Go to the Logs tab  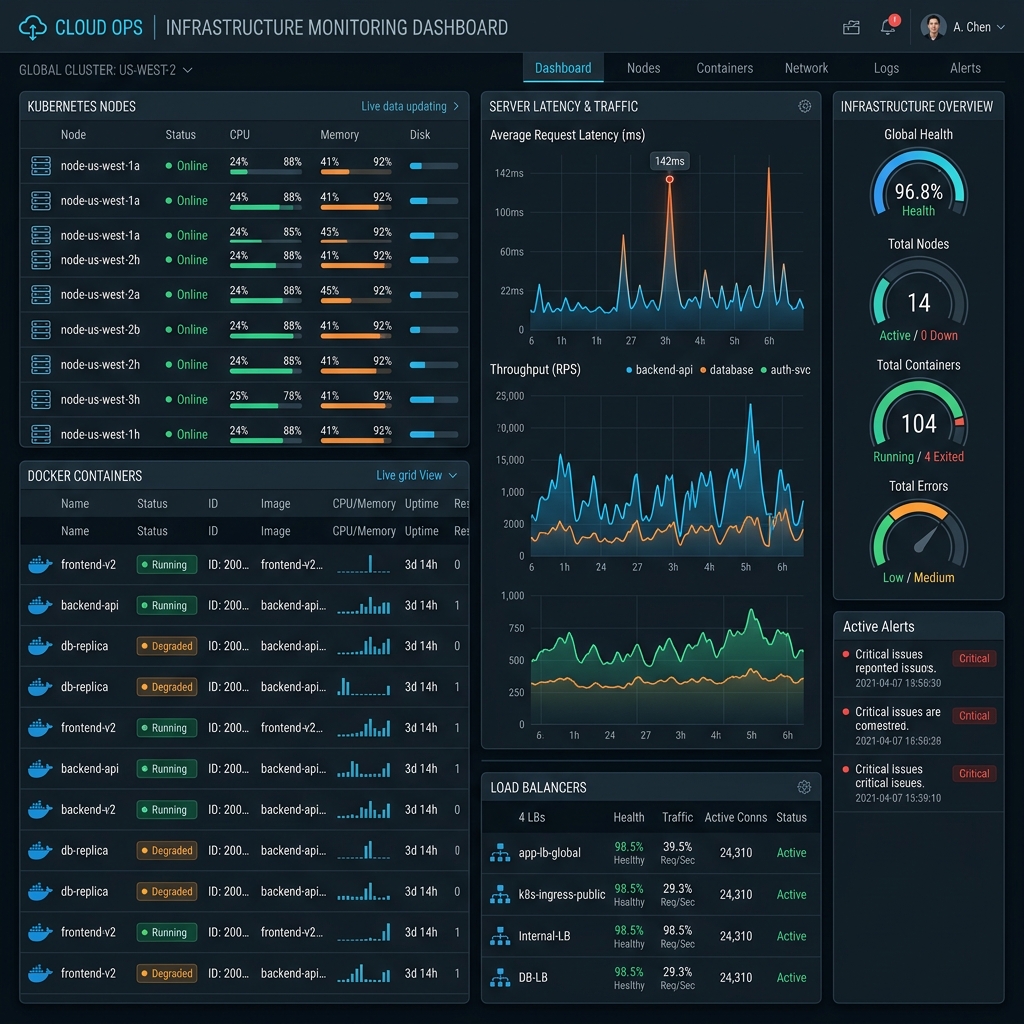click(x=886, y=68)
